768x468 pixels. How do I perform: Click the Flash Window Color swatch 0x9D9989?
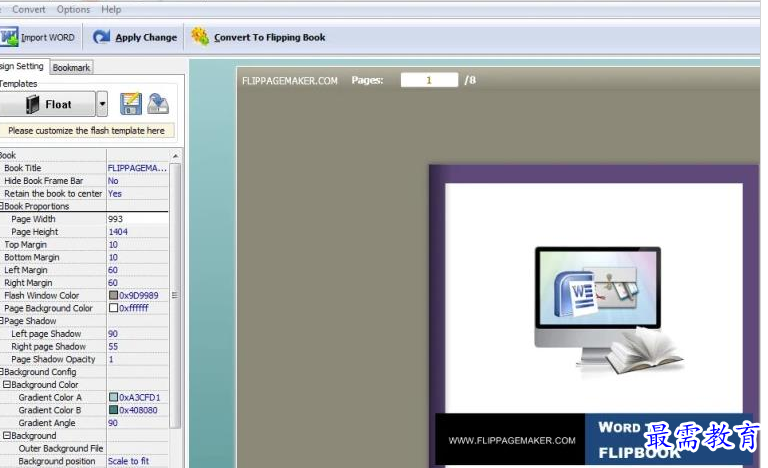click(x=113, y=296)
